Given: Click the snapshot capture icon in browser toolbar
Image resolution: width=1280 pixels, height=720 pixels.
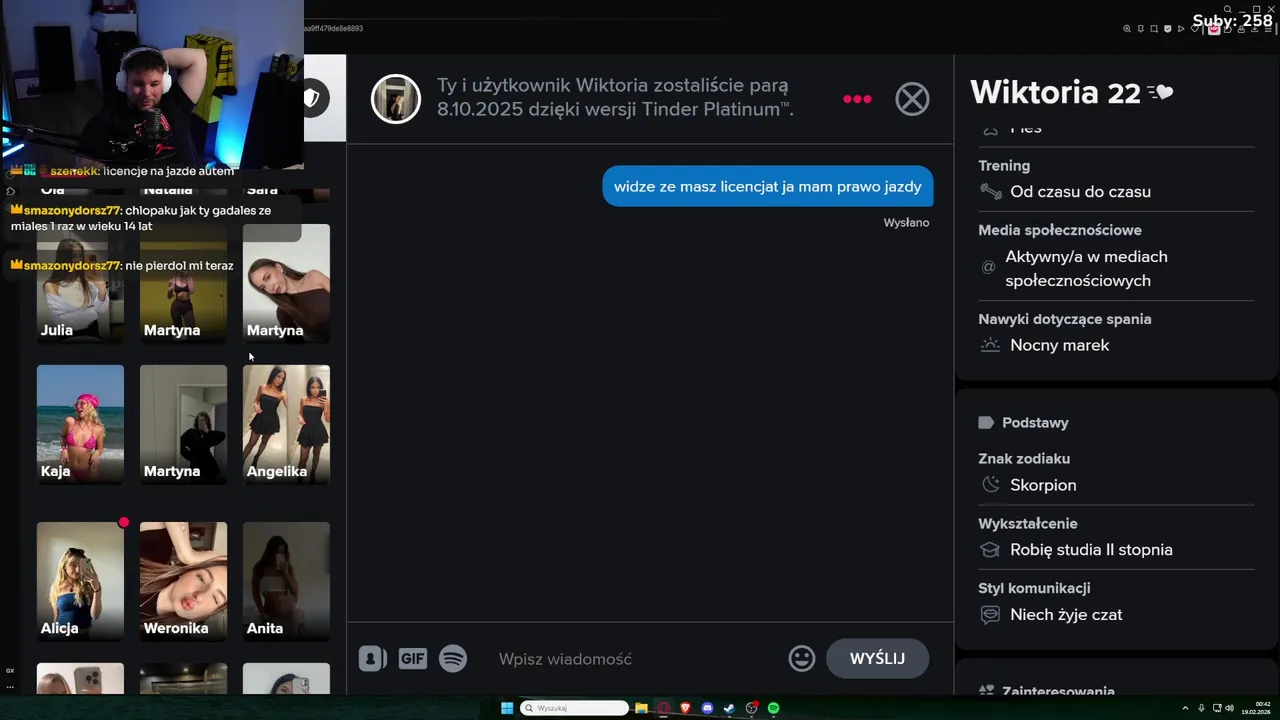Looking at the screenshot, I should click(1154, 29).
